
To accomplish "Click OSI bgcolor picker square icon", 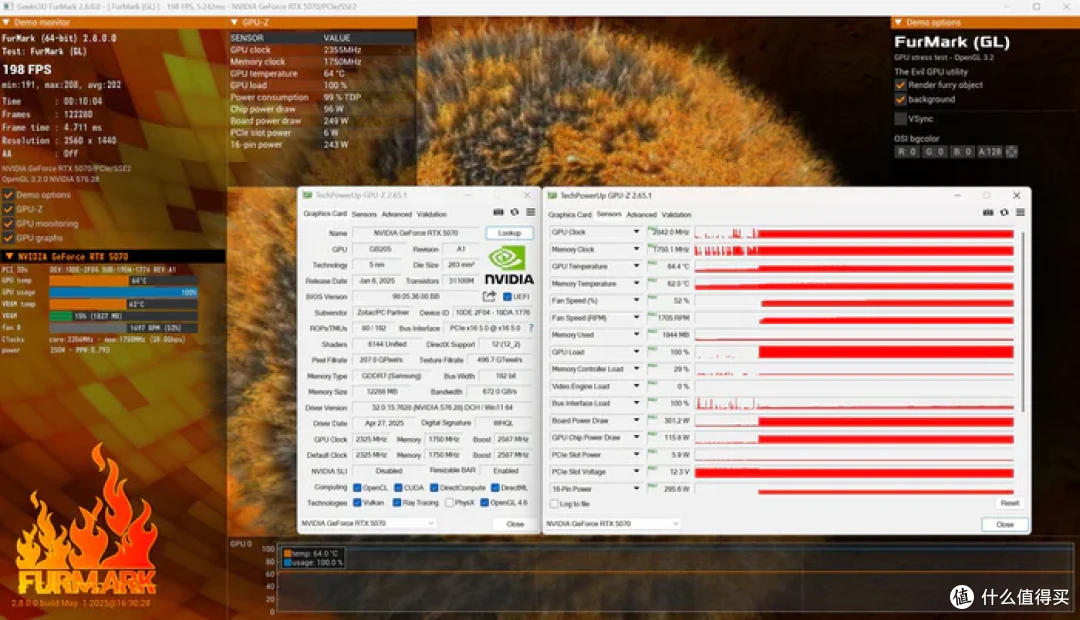I will pyautogui.click(x=1012, y=152).
